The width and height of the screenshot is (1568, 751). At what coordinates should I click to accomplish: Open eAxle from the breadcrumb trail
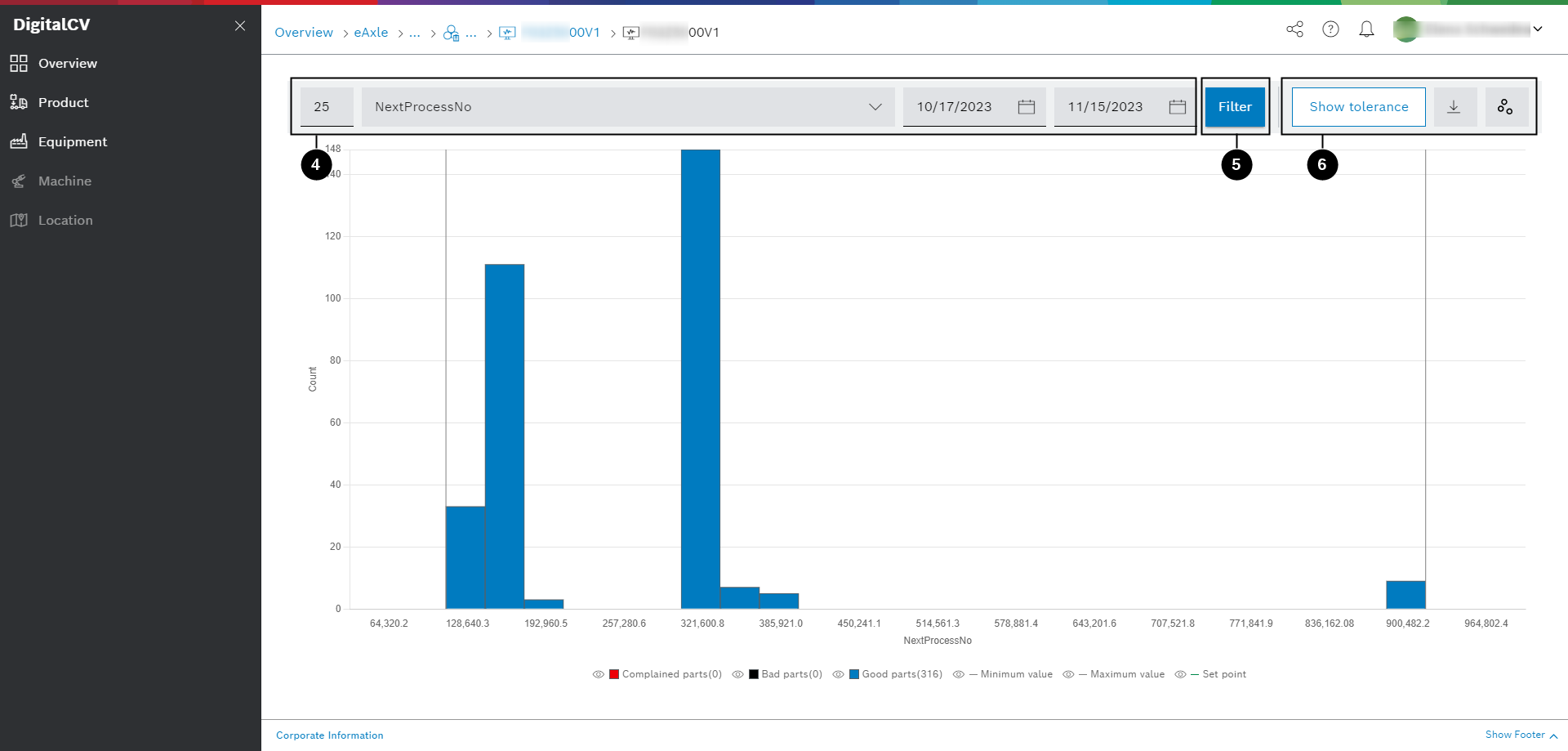pos(372,32)
